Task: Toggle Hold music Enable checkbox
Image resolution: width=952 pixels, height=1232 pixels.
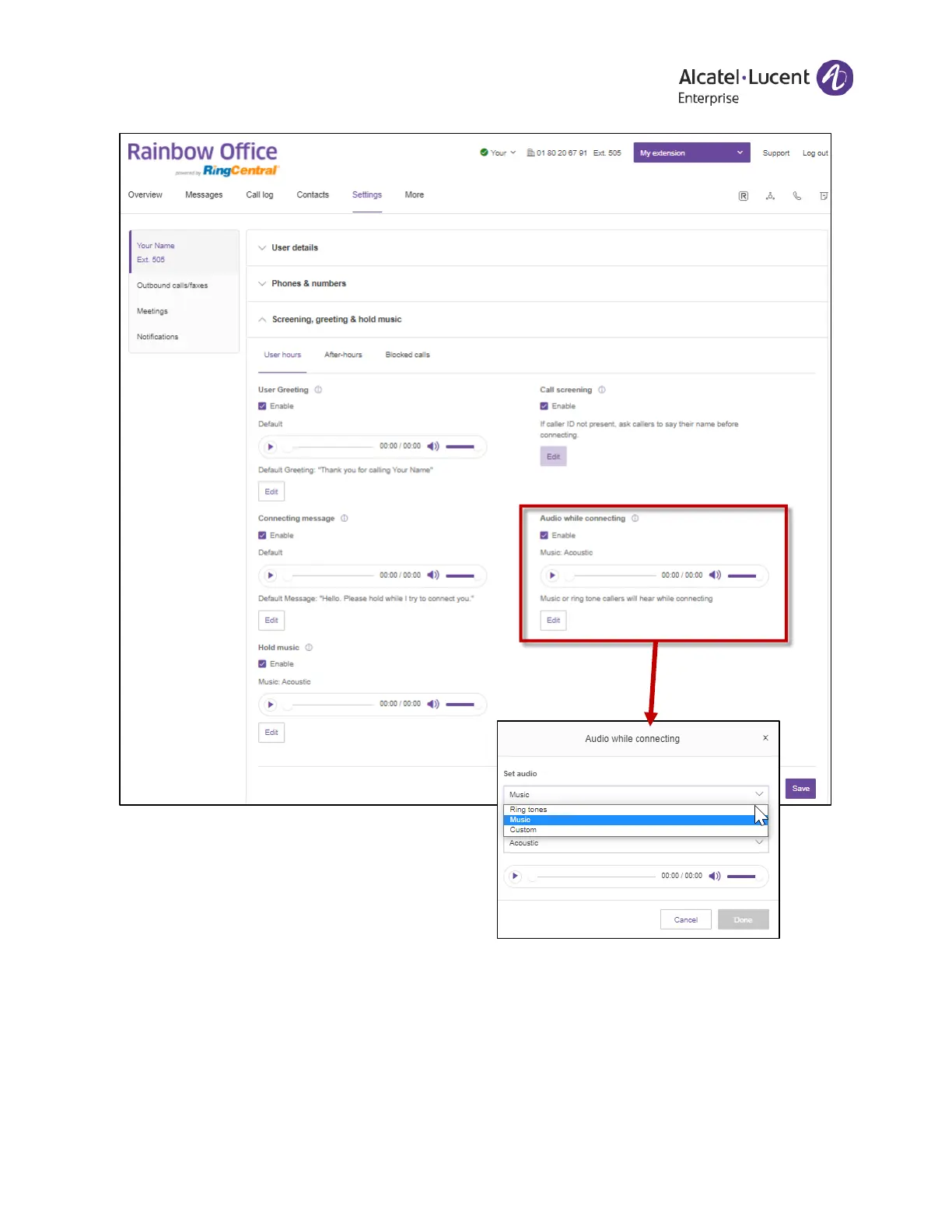Action: tap(262, 663)
